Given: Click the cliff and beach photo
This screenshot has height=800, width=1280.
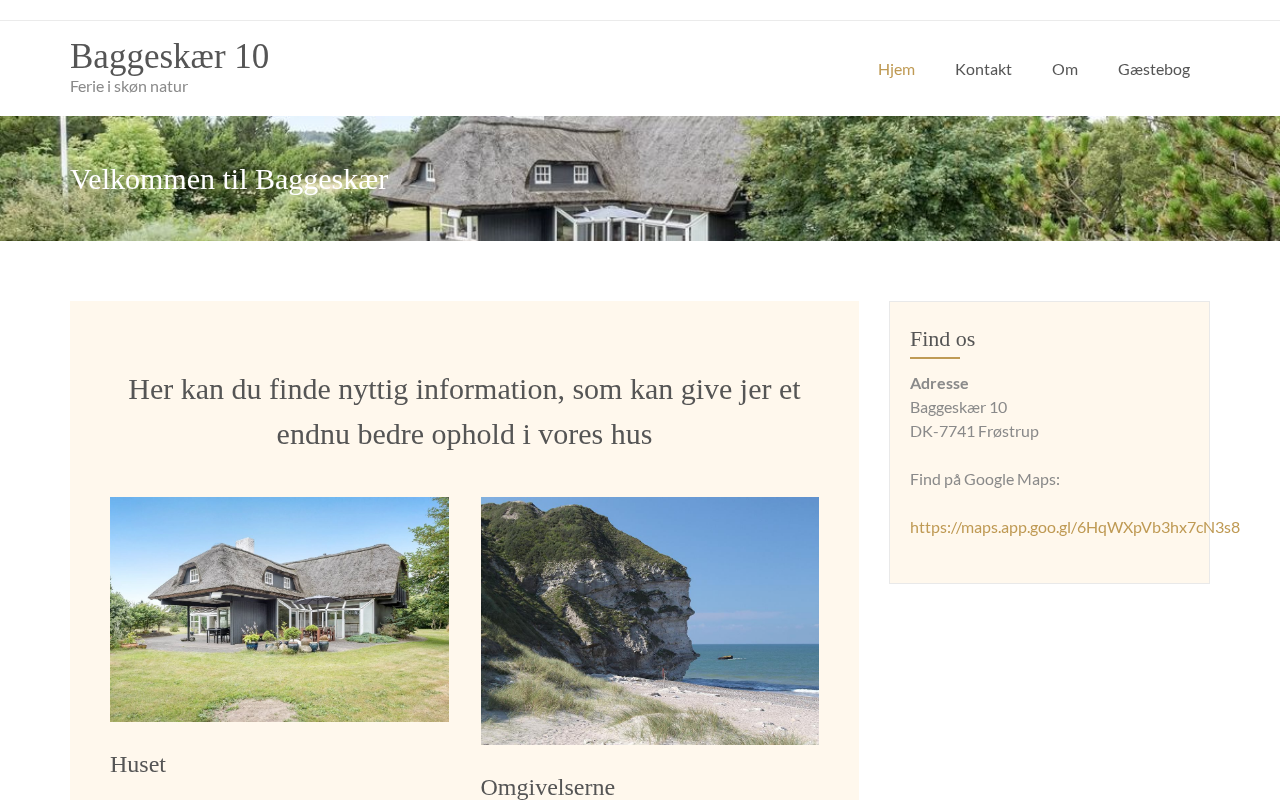Looking at the screenshot, I should coord(650,621).
